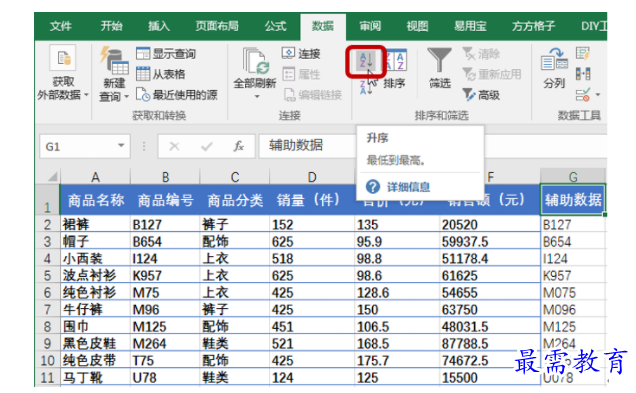
Task: Click Properties (属性) in the Connections group
Action: pyautogui.click(x=301, y=74)
